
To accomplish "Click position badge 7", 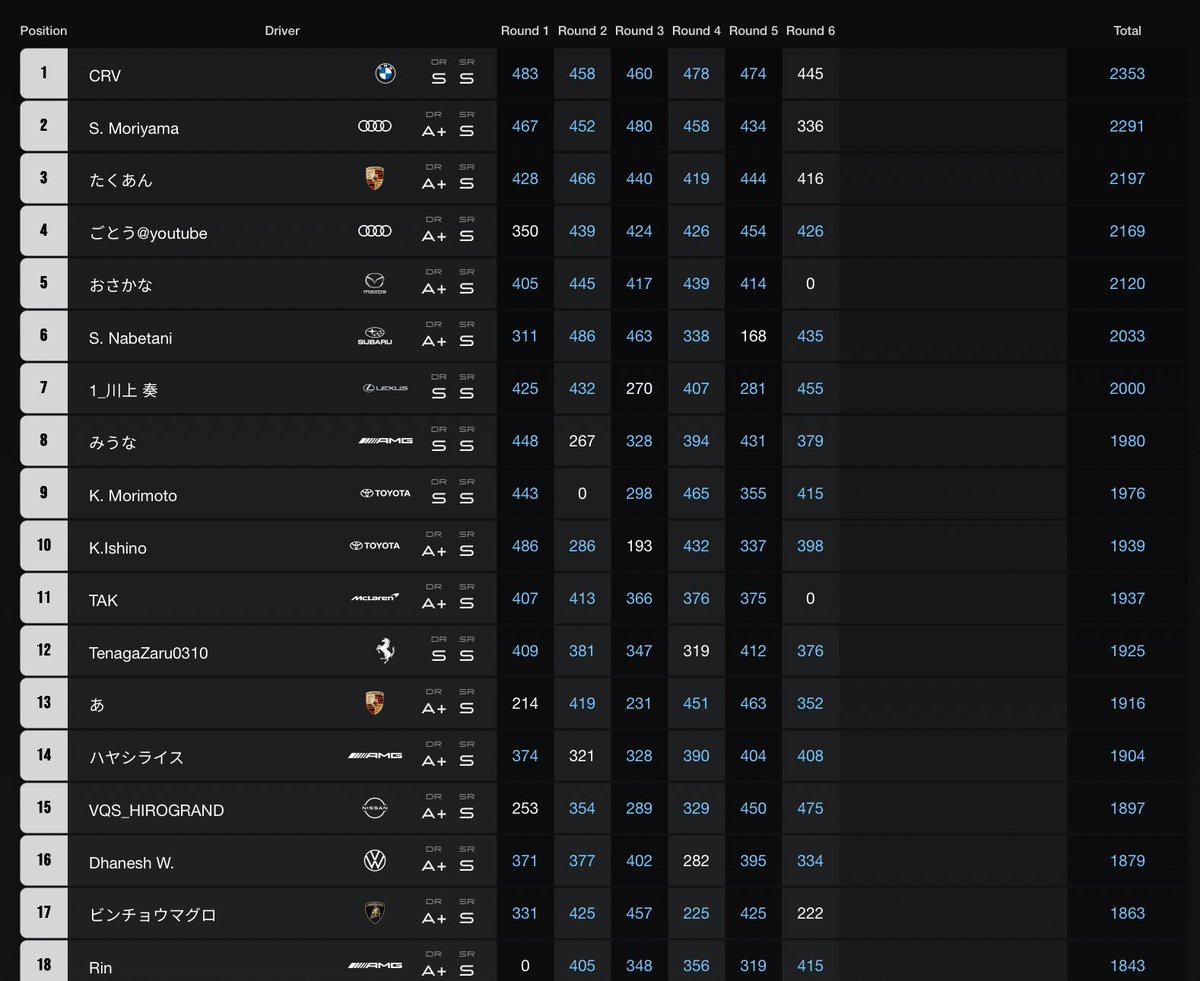I will click(x=44, y=388).
